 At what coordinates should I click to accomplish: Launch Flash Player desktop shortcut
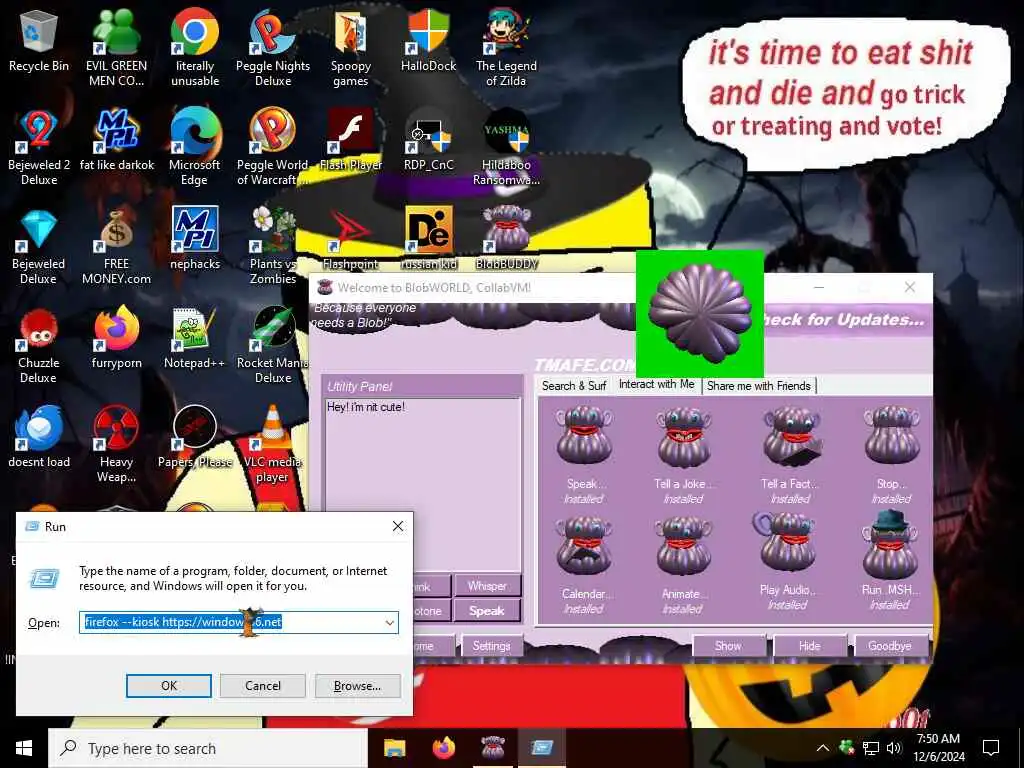[x=351, y=140]
